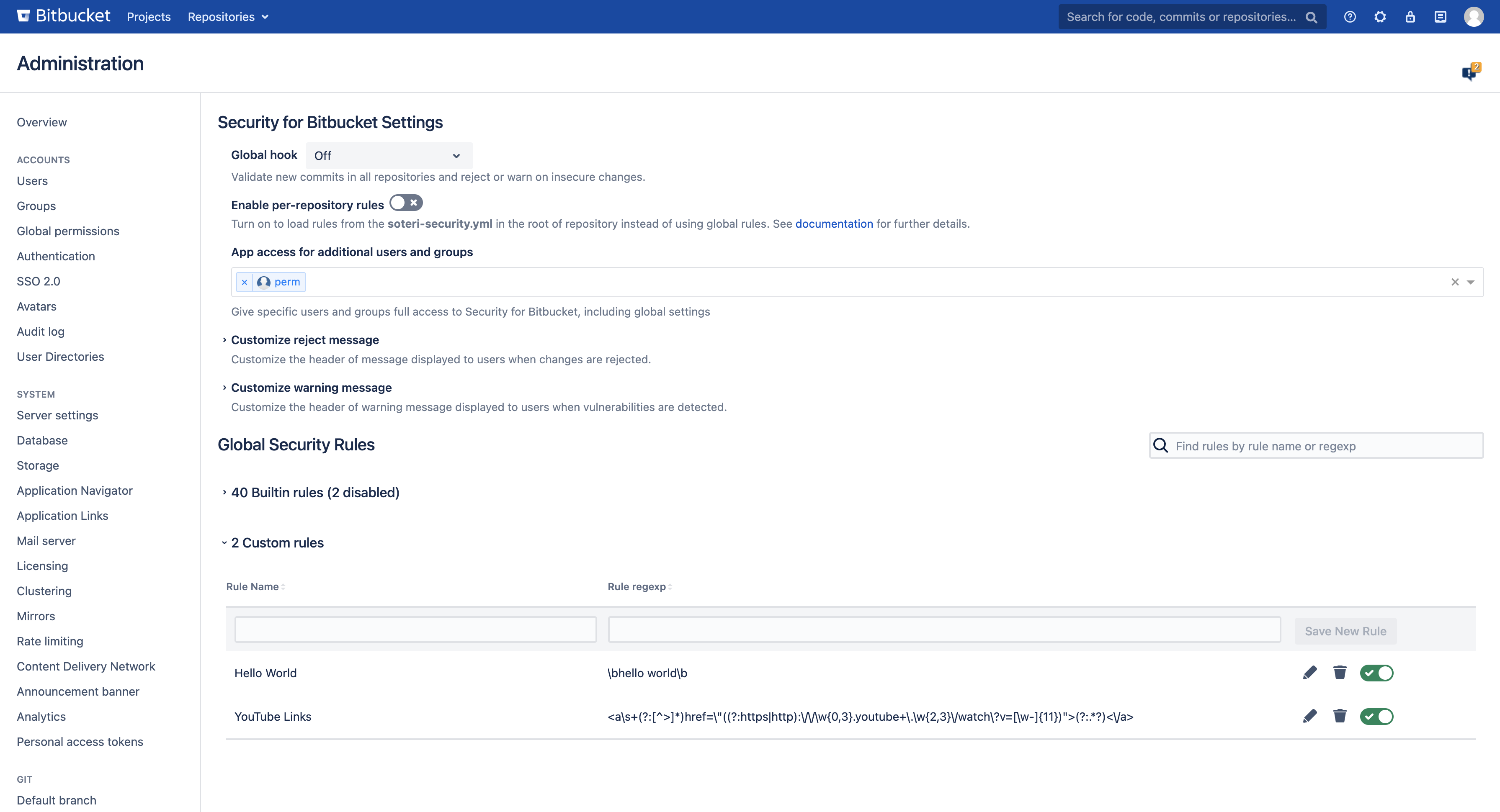Toggle Enable per-repository rules switch
The width and height of the screenshot is (1500, 812).
coord(406,203)
